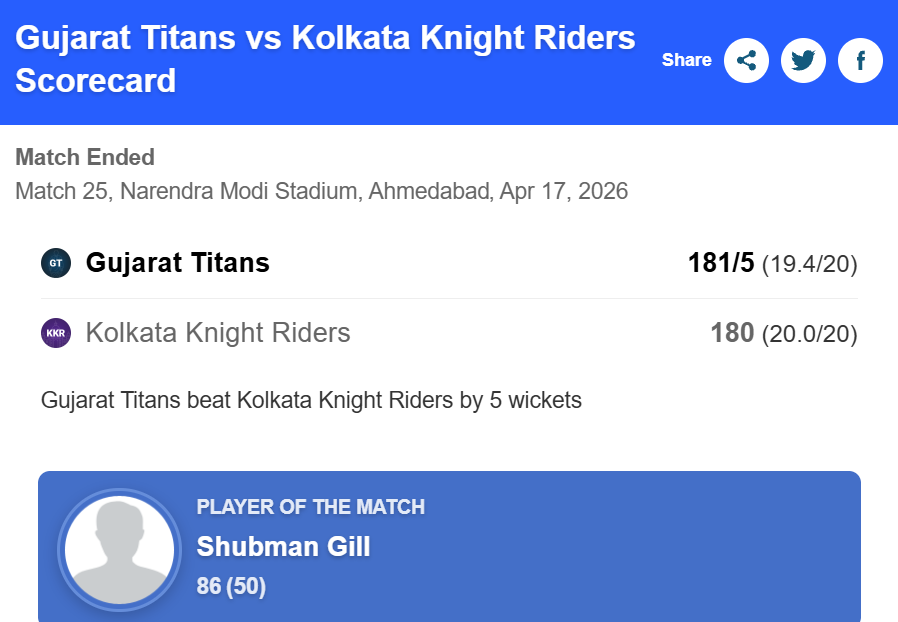Share the scorecard on Facebook
The width and height of the screenshot is (898, 622).
tap(860, 60)
